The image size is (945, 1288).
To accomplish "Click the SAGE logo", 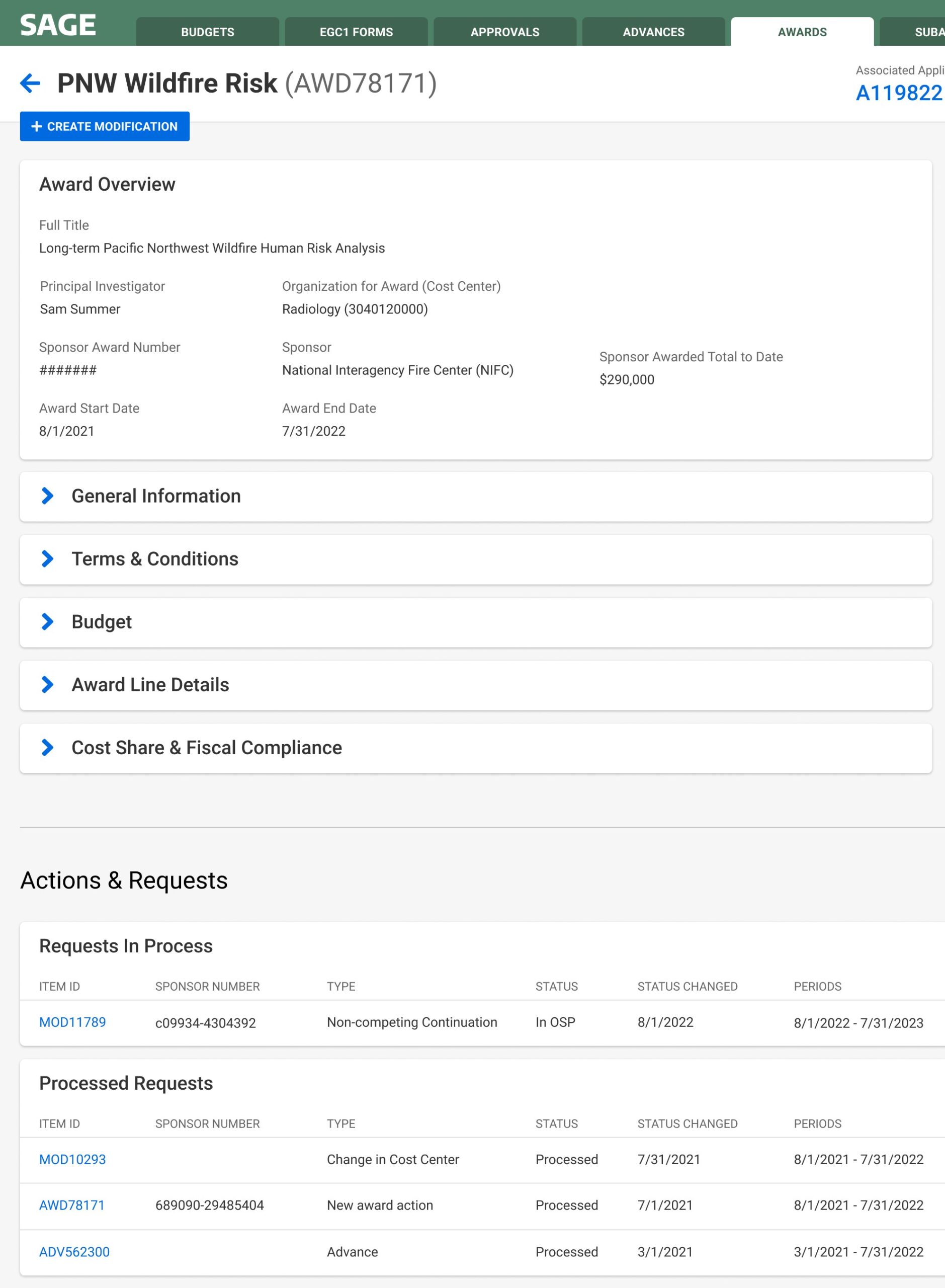I will 58,25.
